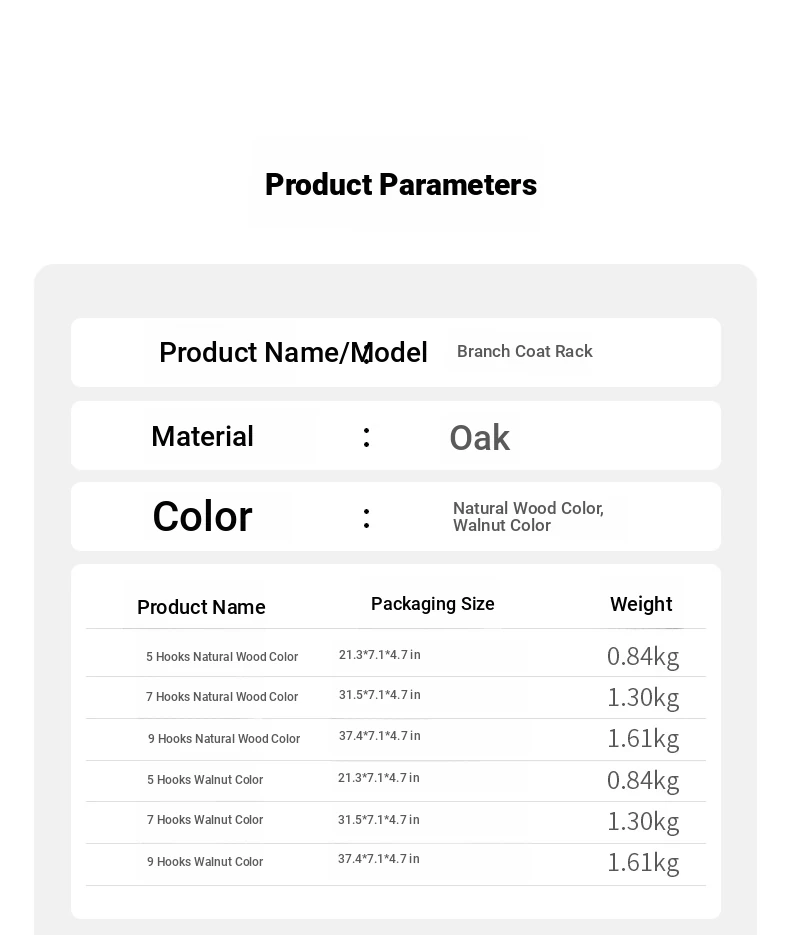
Task: Click the Oak material value
Action: pyautogui.click(x=479, y=438)
